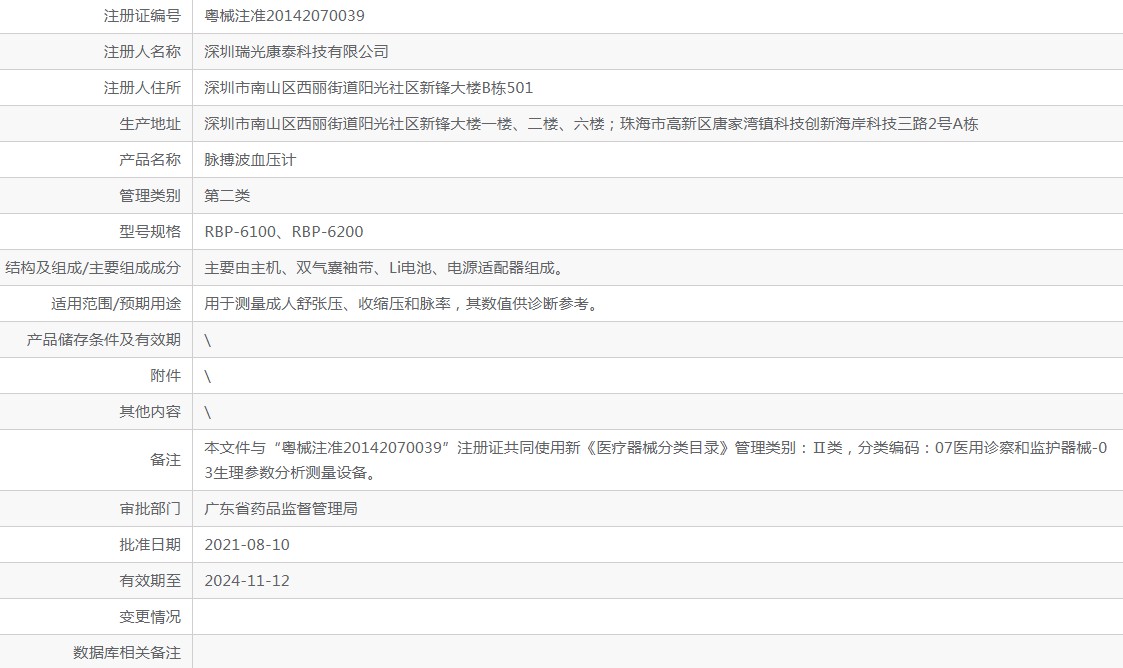Click the label 型号规格
Screen dimensions: 1123x668
[150, 231]
